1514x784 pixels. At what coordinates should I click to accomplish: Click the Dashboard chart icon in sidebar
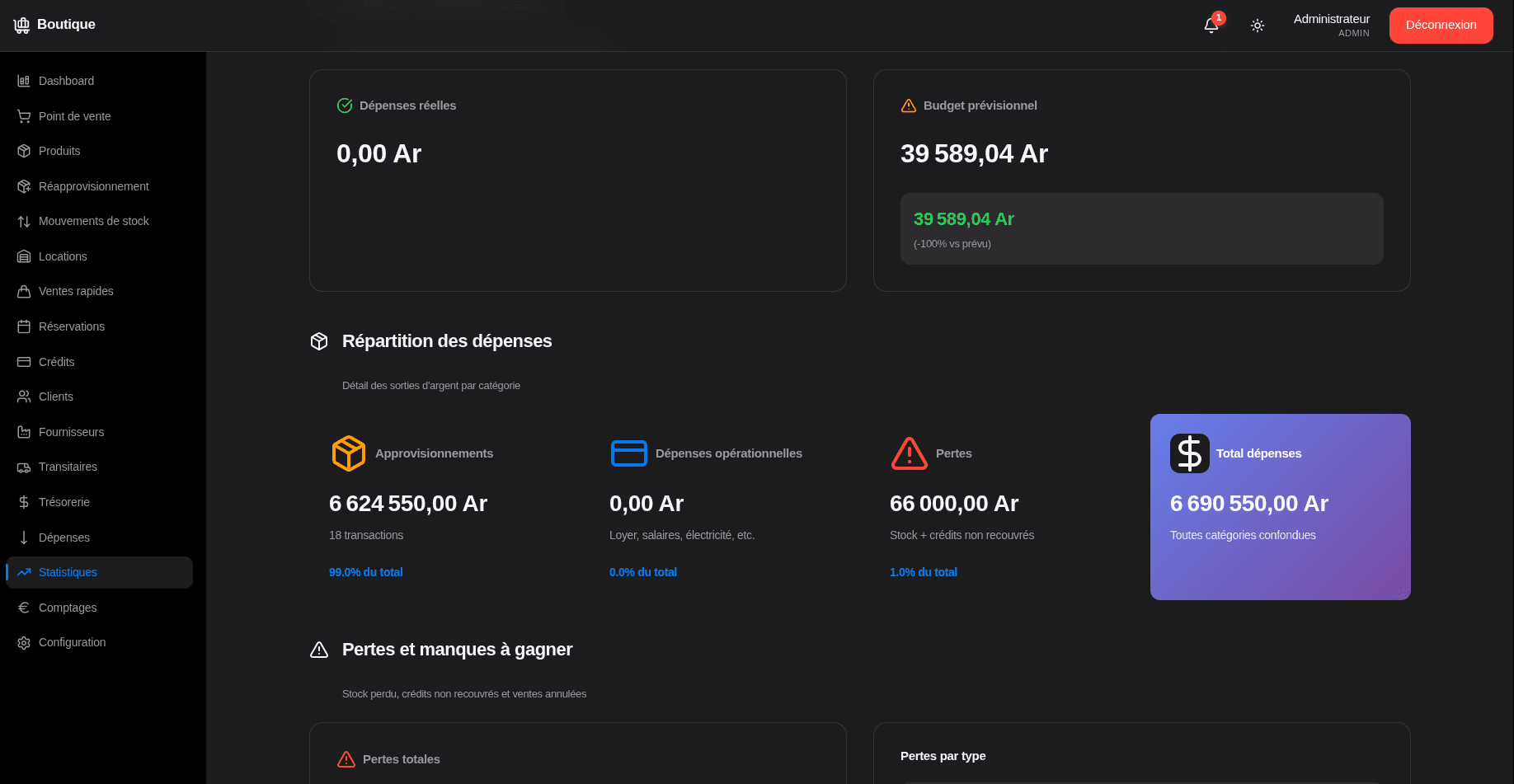point(24,81)
